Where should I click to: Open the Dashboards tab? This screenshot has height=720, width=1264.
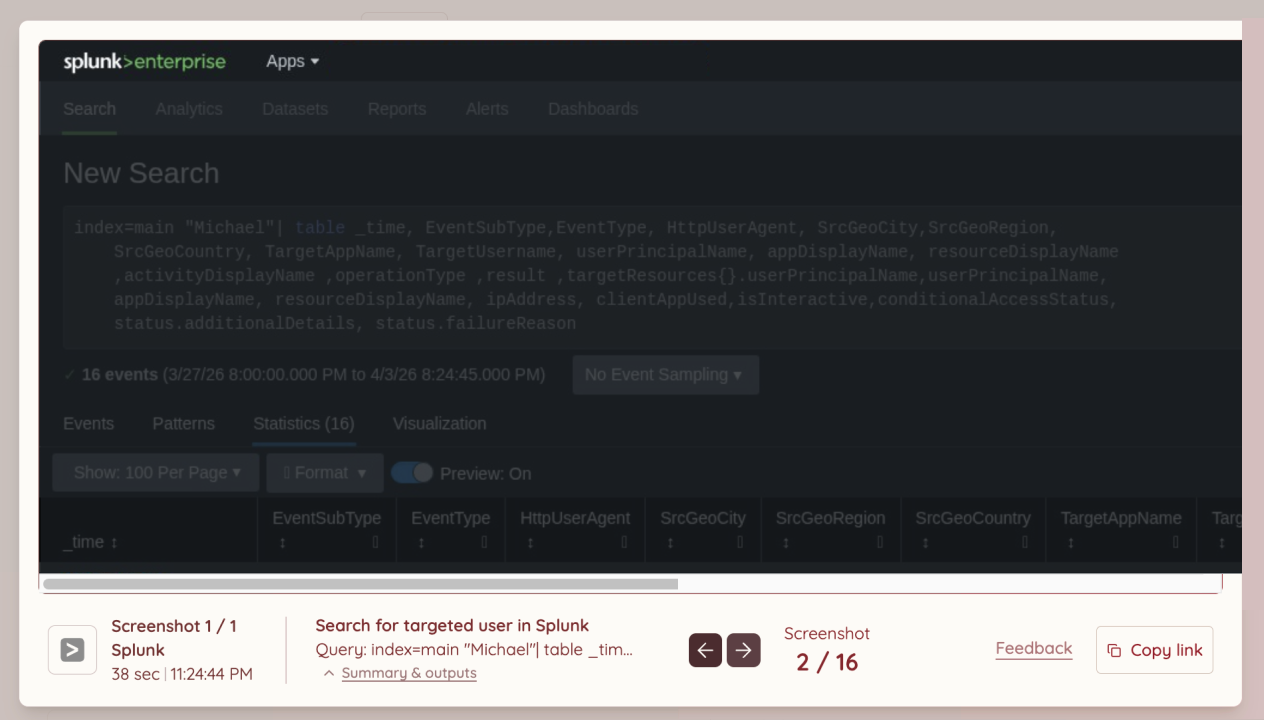(x=593, y=109)
